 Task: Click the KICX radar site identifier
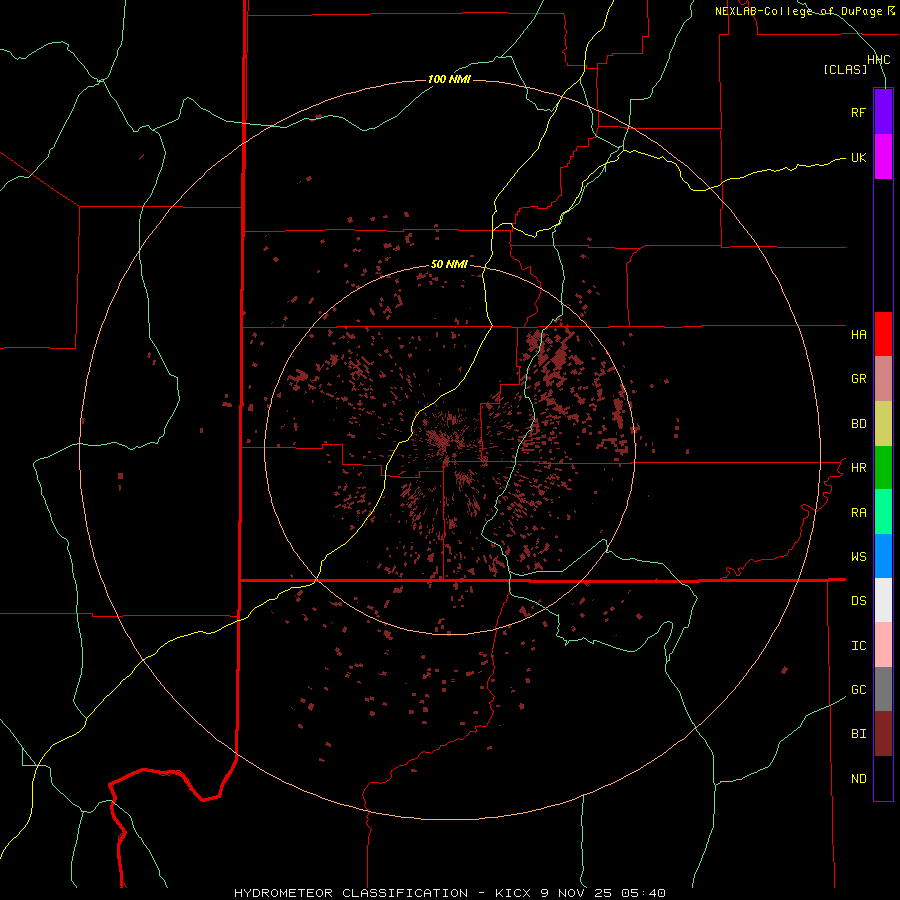(x=514, y=893)
